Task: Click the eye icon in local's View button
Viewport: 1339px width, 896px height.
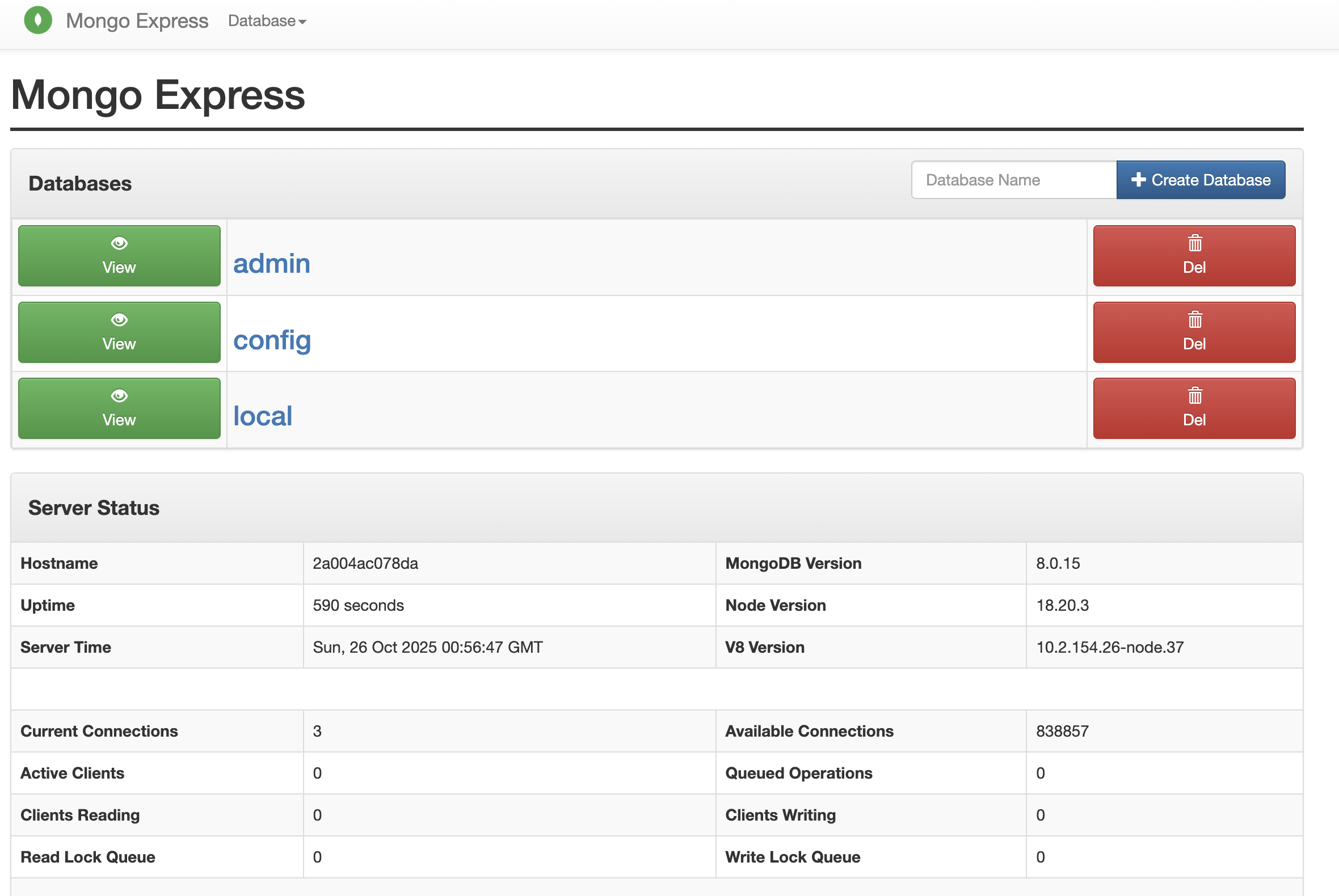Action: [119, 396]
